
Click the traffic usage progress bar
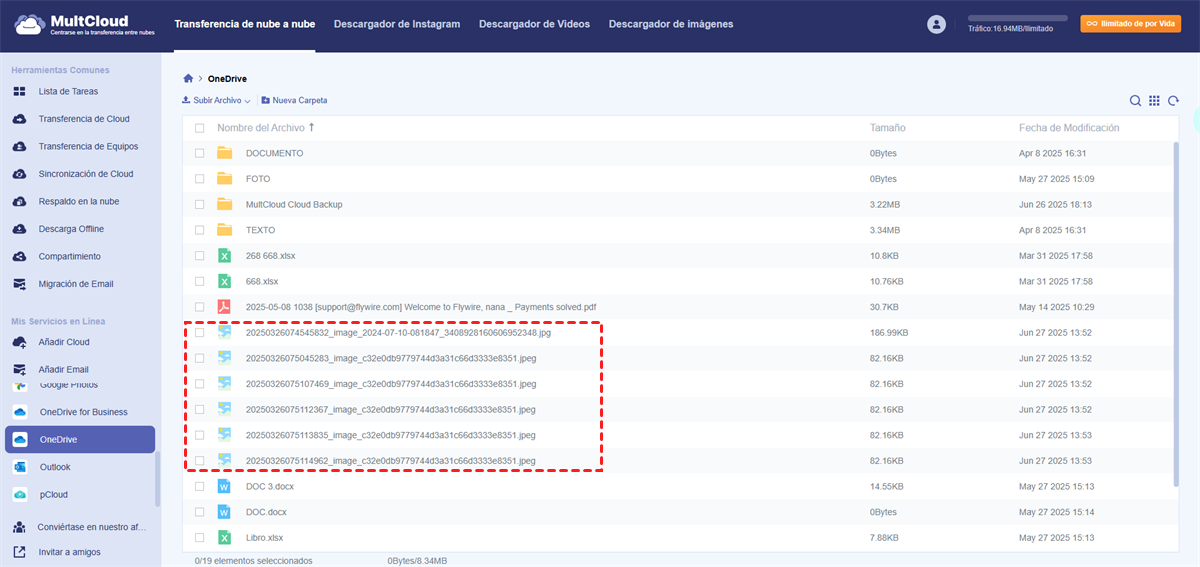(x=1019, y=19)
